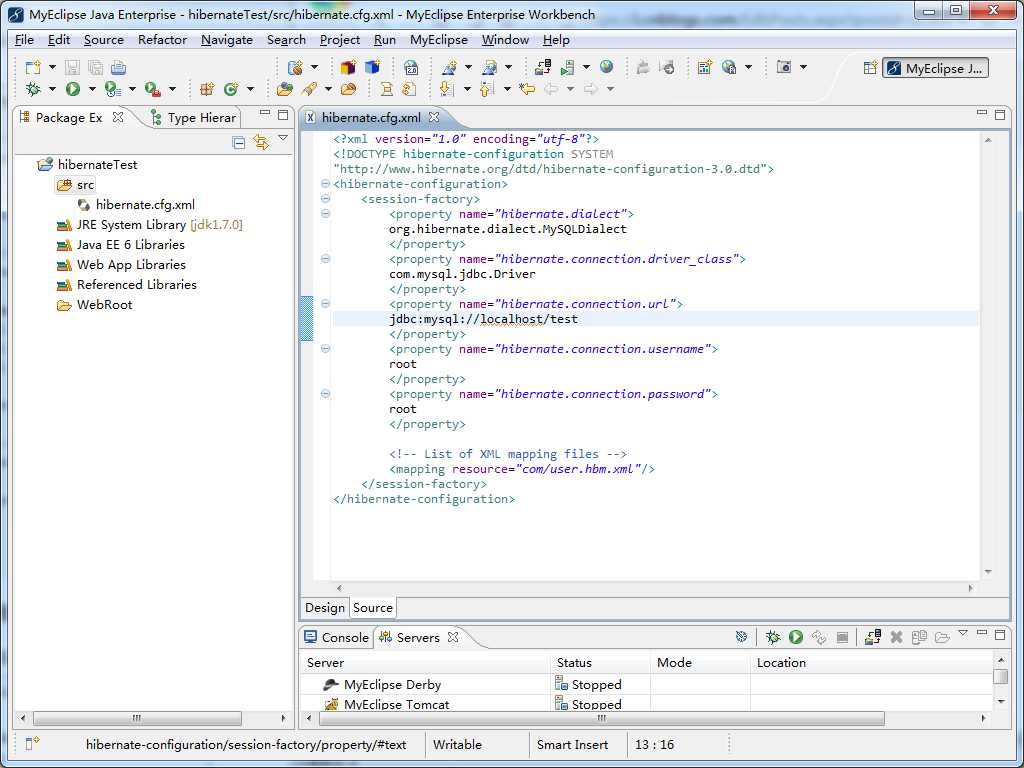Click the Next Annotation yellow down arrow
Screen dimensions: 1024x768
pos(447,89)
